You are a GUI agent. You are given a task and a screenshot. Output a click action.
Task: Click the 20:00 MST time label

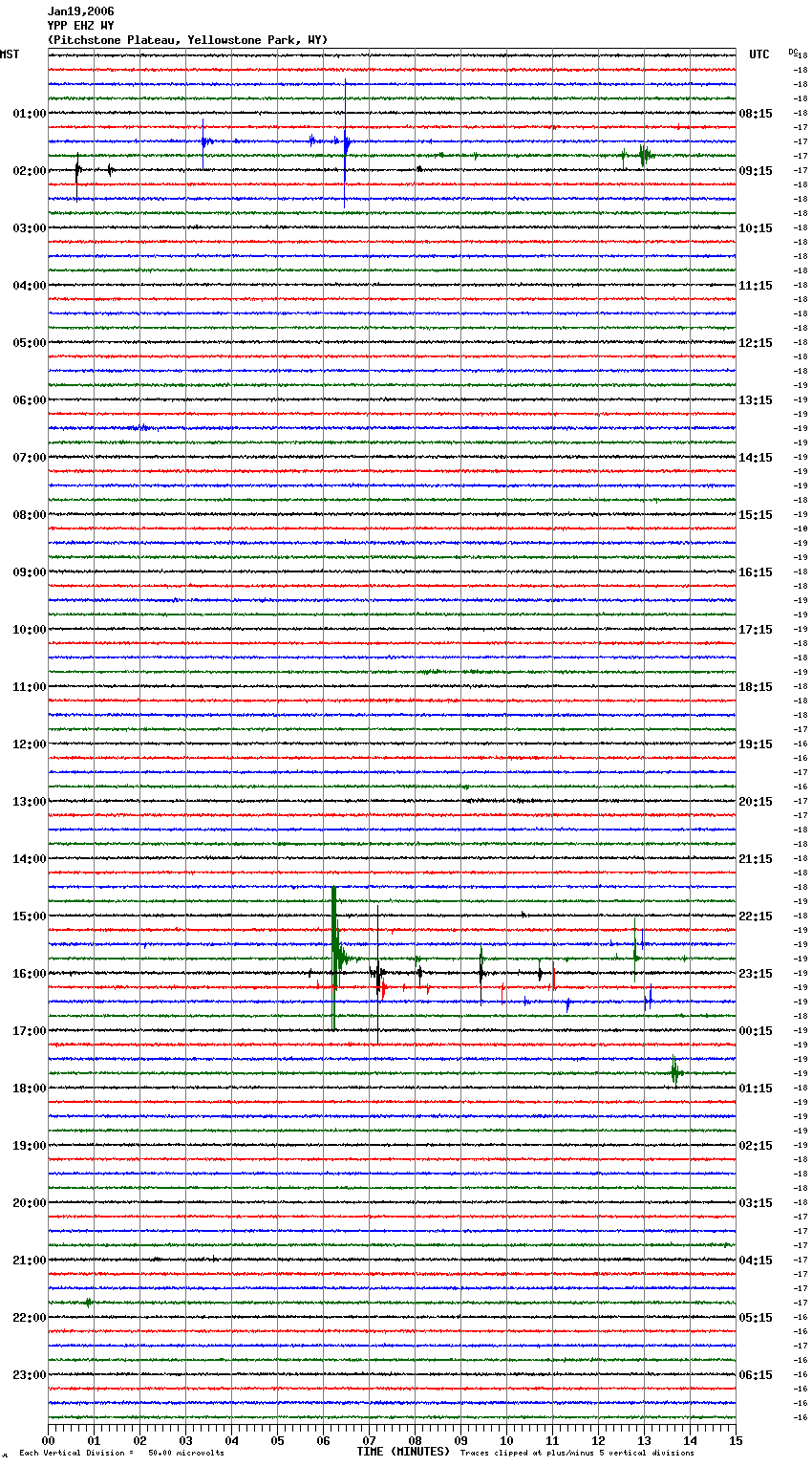tap(30, 1203)
